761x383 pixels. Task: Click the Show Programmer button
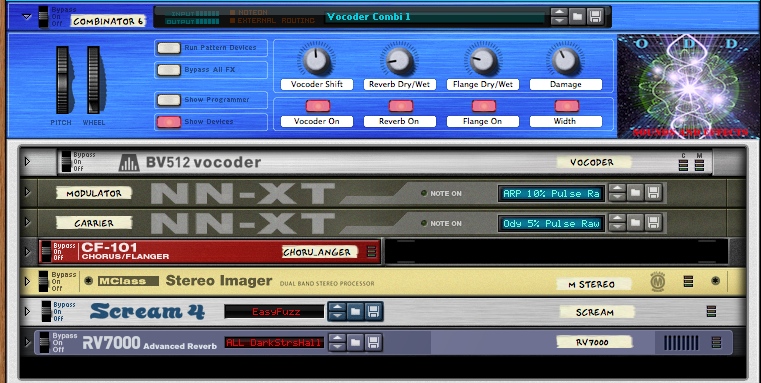[x=168, y=100]
